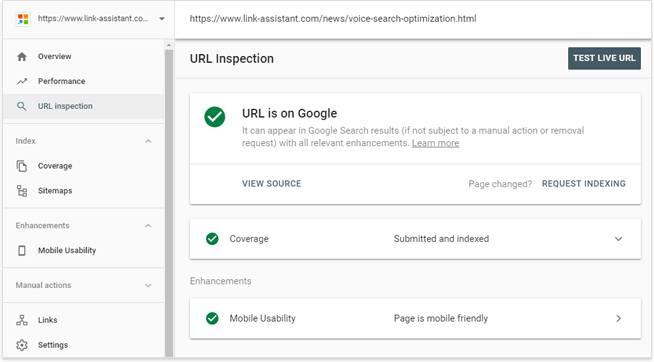Open the Learn more link
654x362 pixels.
pyautogui.click(x=435, y=143)
